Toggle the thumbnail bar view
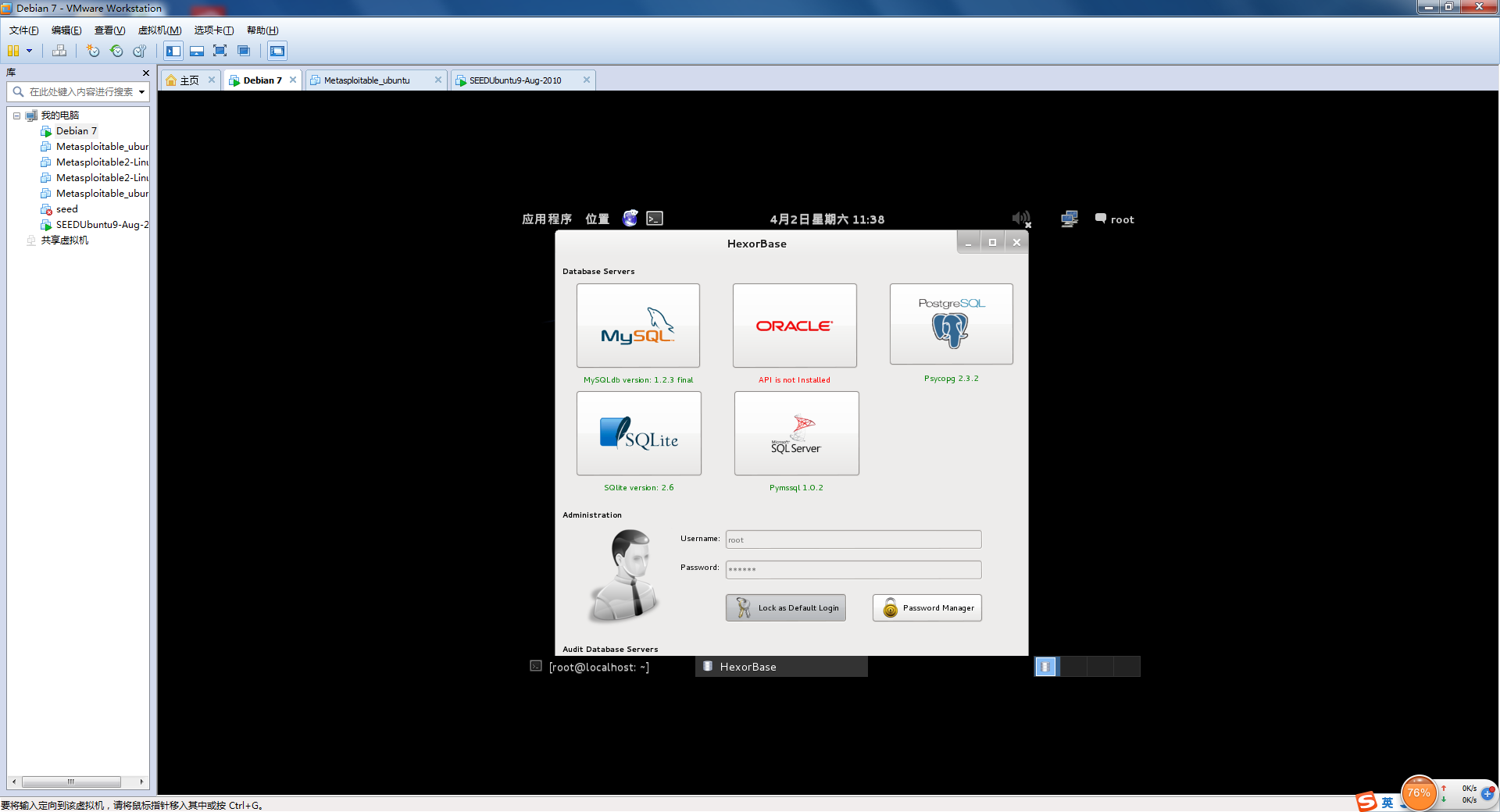This screenshot has width=1500, height=812. (x=197, y=51)
